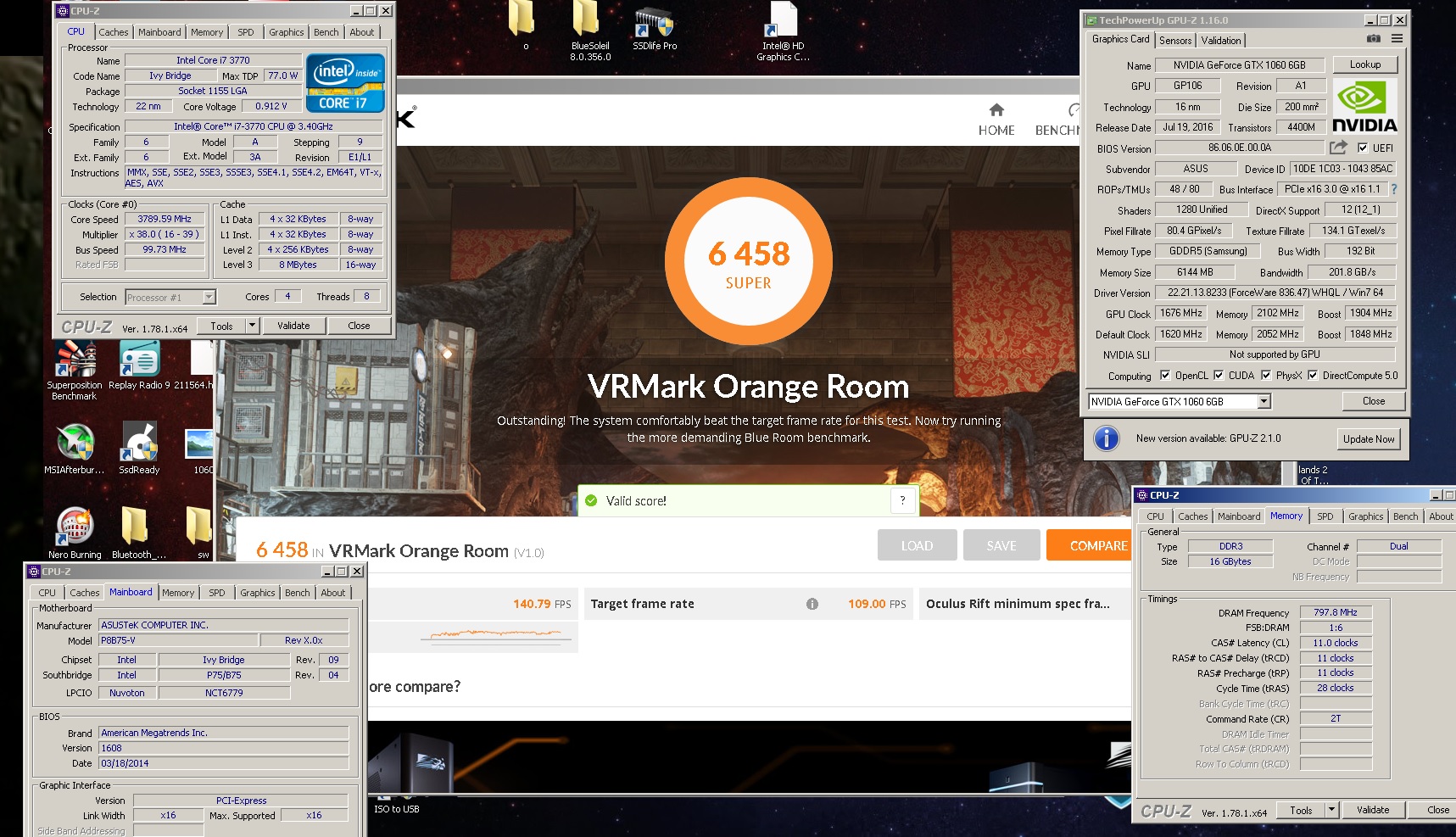Click the target frame rate info icon
This screenshot has width=1456, height=837.
point(812,604)
